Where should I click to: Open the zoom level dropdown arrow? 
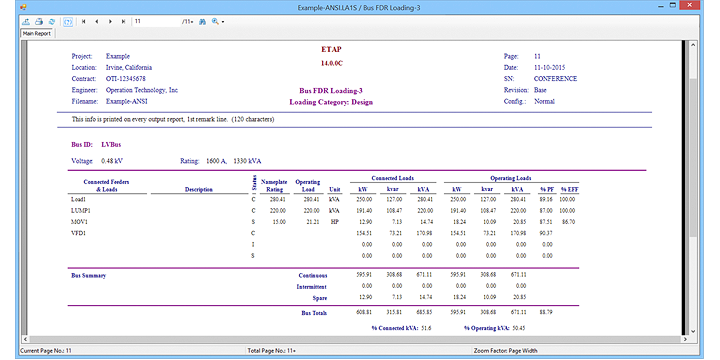tap(223, 22)
